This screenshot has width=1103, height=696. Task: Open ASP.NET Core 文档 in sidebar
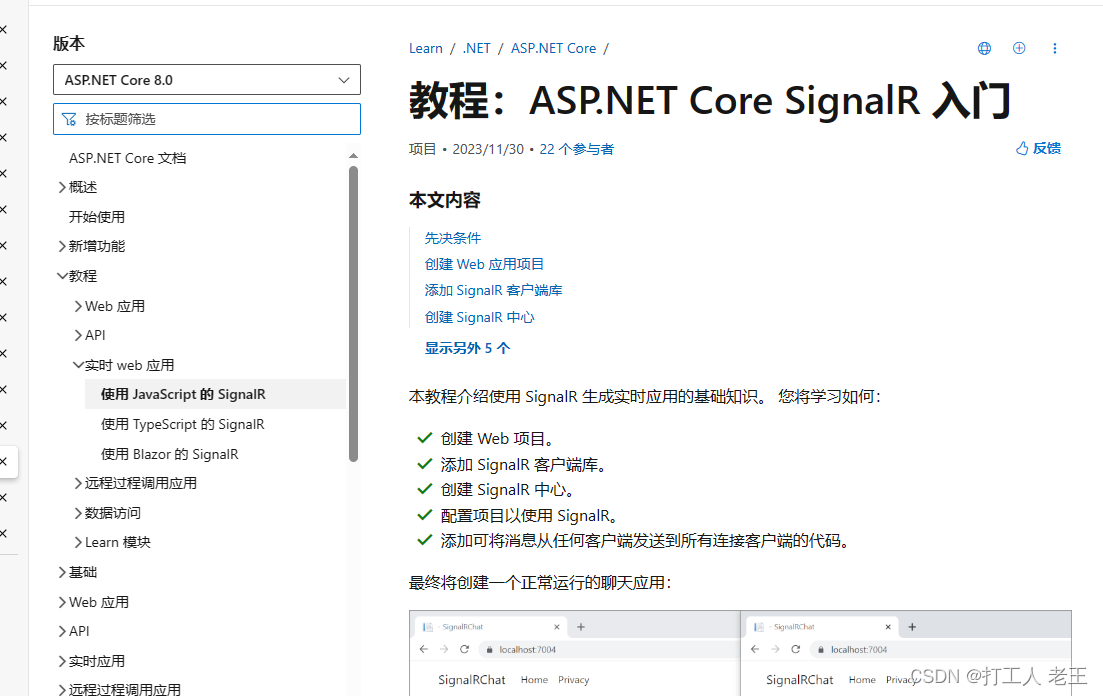(127, 158)
